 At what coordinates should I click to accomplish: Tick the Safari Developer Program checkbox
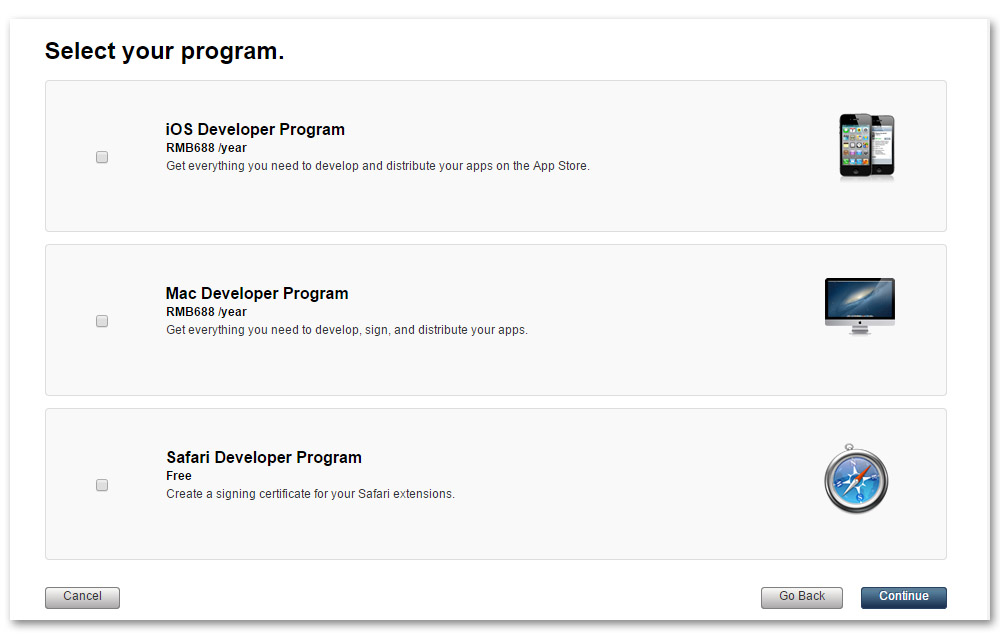tap(102, 485)
